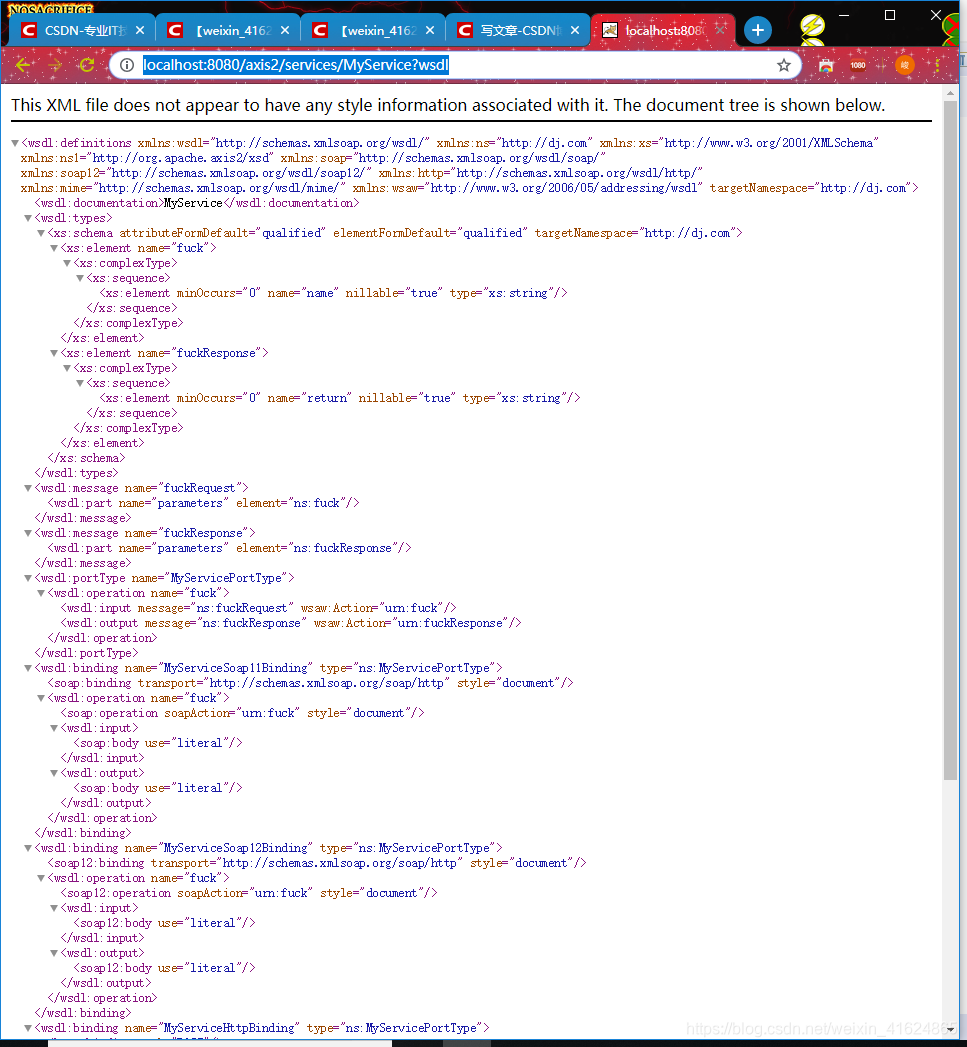
Task: View site information for localhost
Action: click(x=126, y=65)
